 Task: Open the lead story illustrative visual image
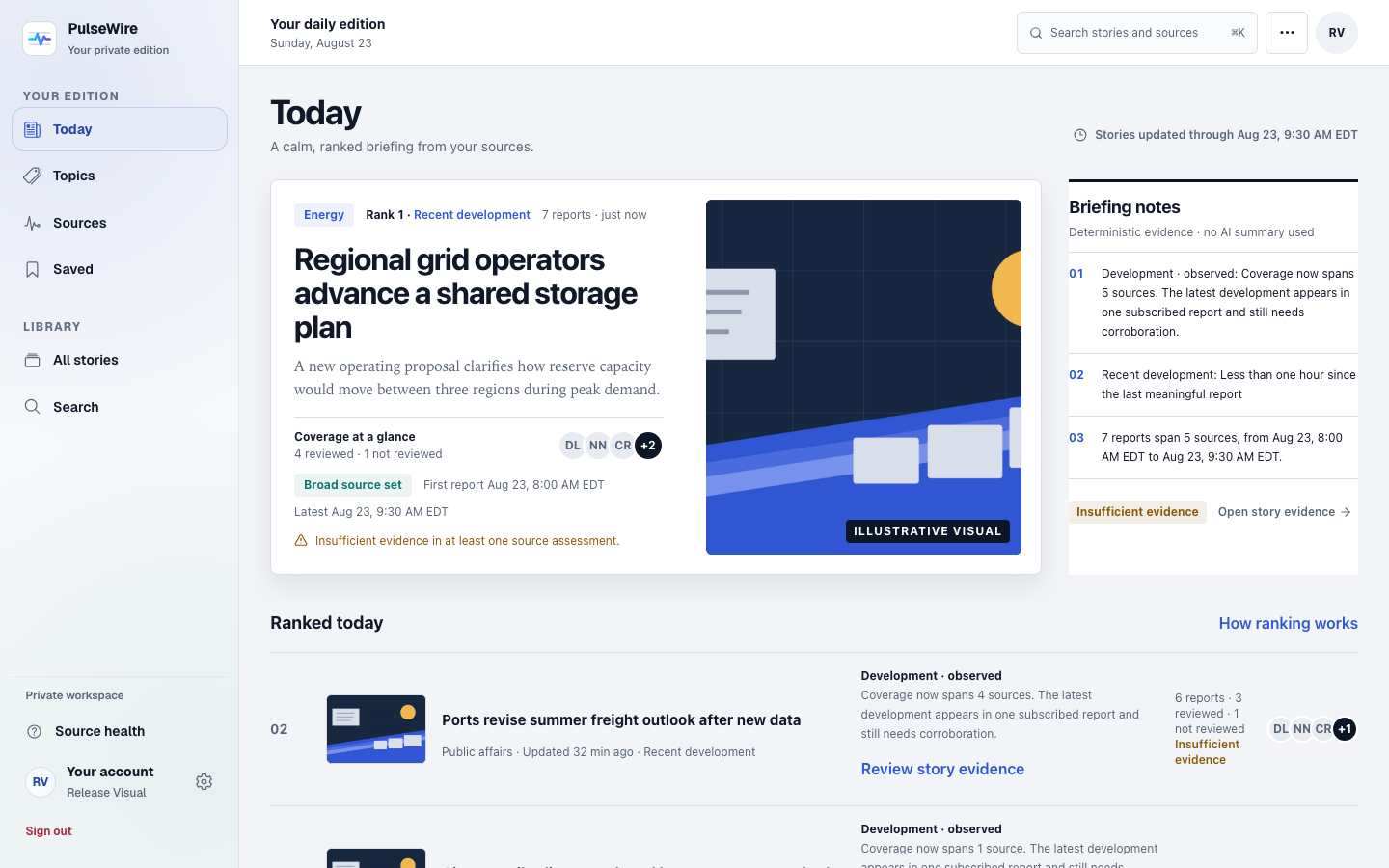coord(863,377)
